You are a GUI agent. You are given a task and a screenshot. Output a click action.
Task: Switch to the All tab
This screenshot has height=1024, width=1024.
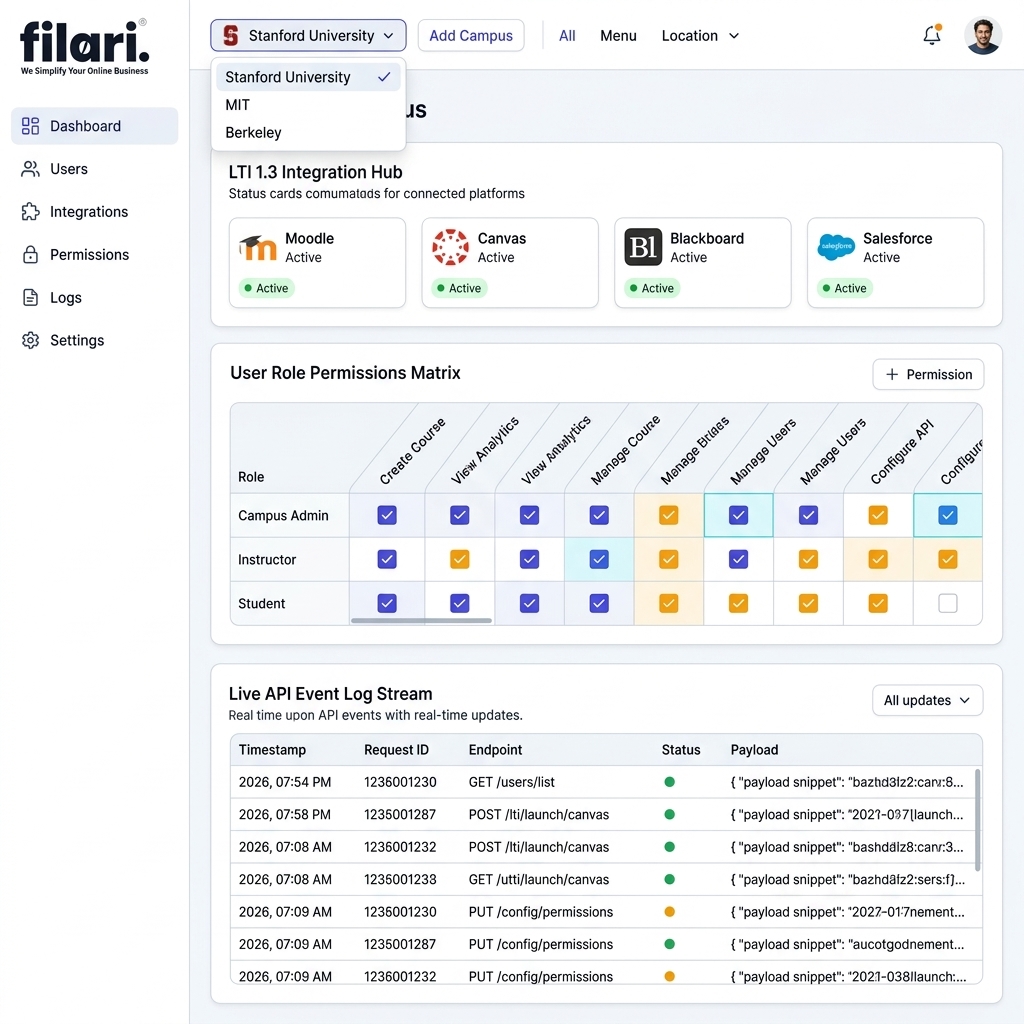pos(567,36)
